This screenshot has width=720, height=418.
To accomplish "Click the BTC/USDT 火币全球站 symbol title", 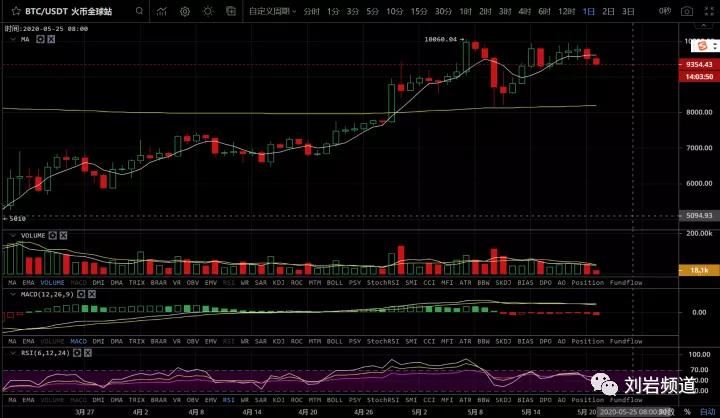I will (68, 11).
